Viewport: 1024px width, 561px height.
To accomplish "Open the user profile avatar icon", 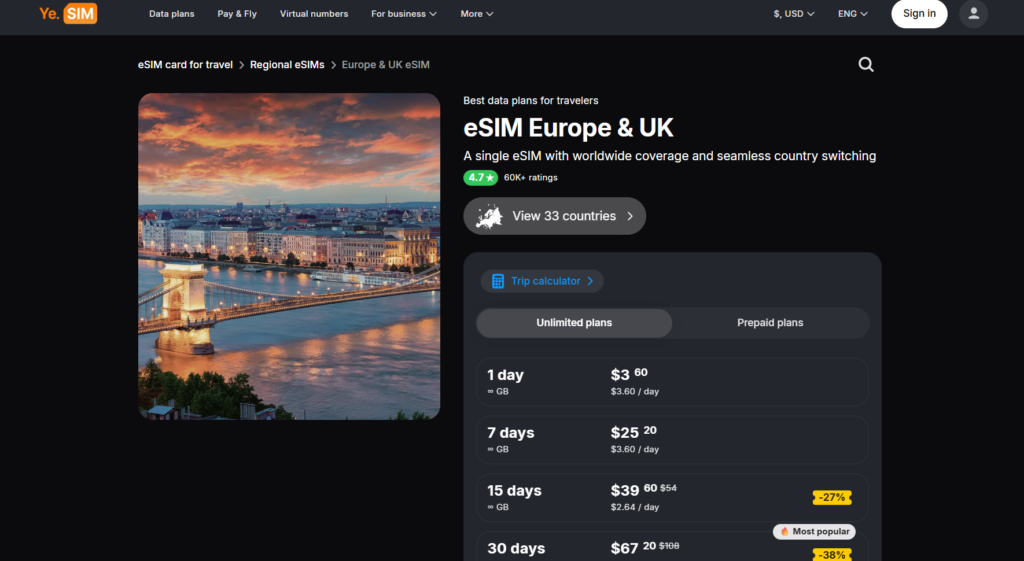I will pyautogui.click(x=973, y=14).
